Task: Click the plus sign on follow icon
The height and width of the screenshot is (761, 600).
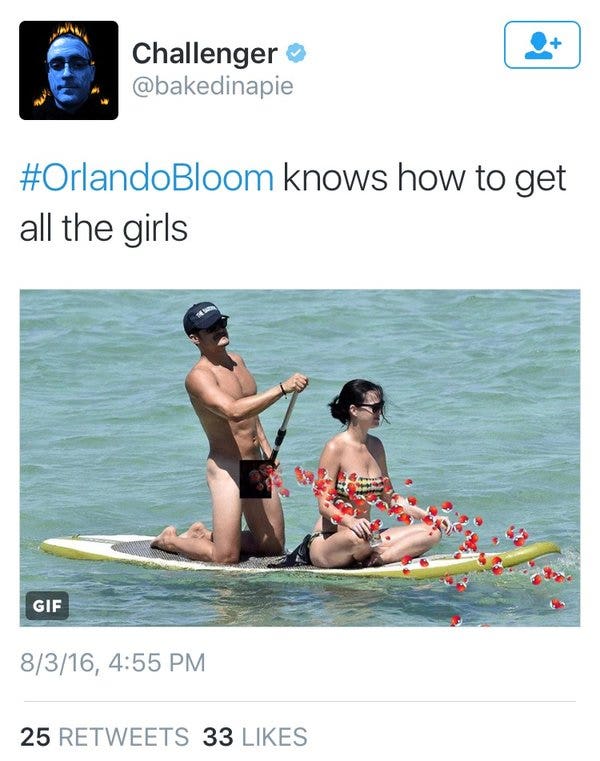Action: click(x=556, y=43)
